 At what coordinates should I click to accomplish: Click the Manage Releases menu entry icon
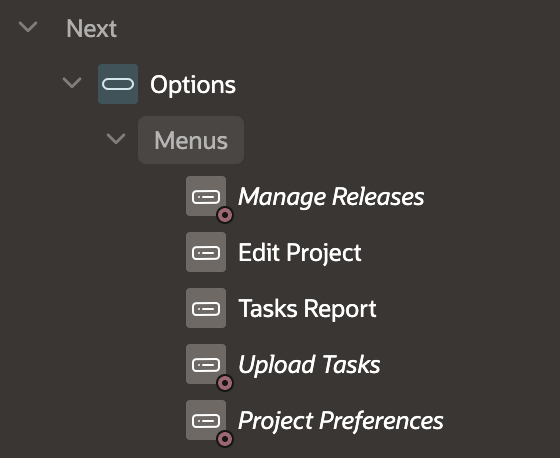click(x=206, y=196)
